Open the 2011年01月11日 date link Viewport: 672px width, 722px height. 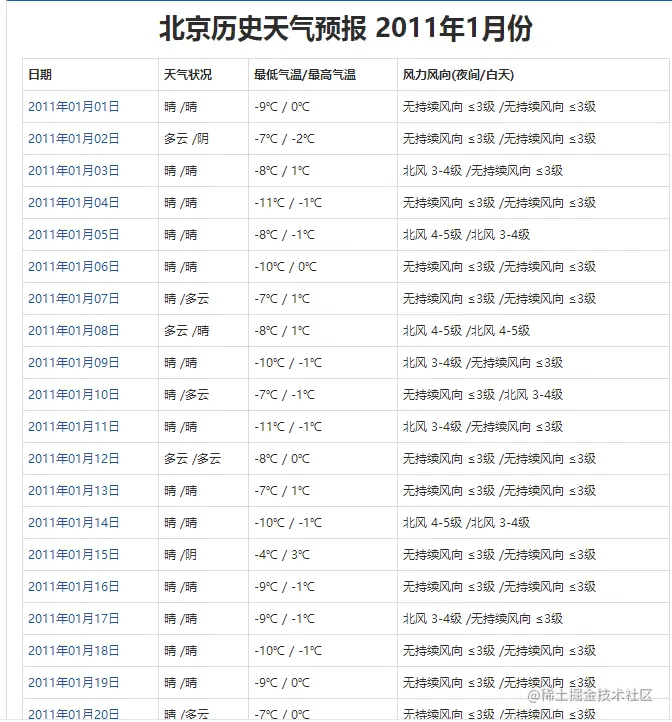click(x=74, y=427)
